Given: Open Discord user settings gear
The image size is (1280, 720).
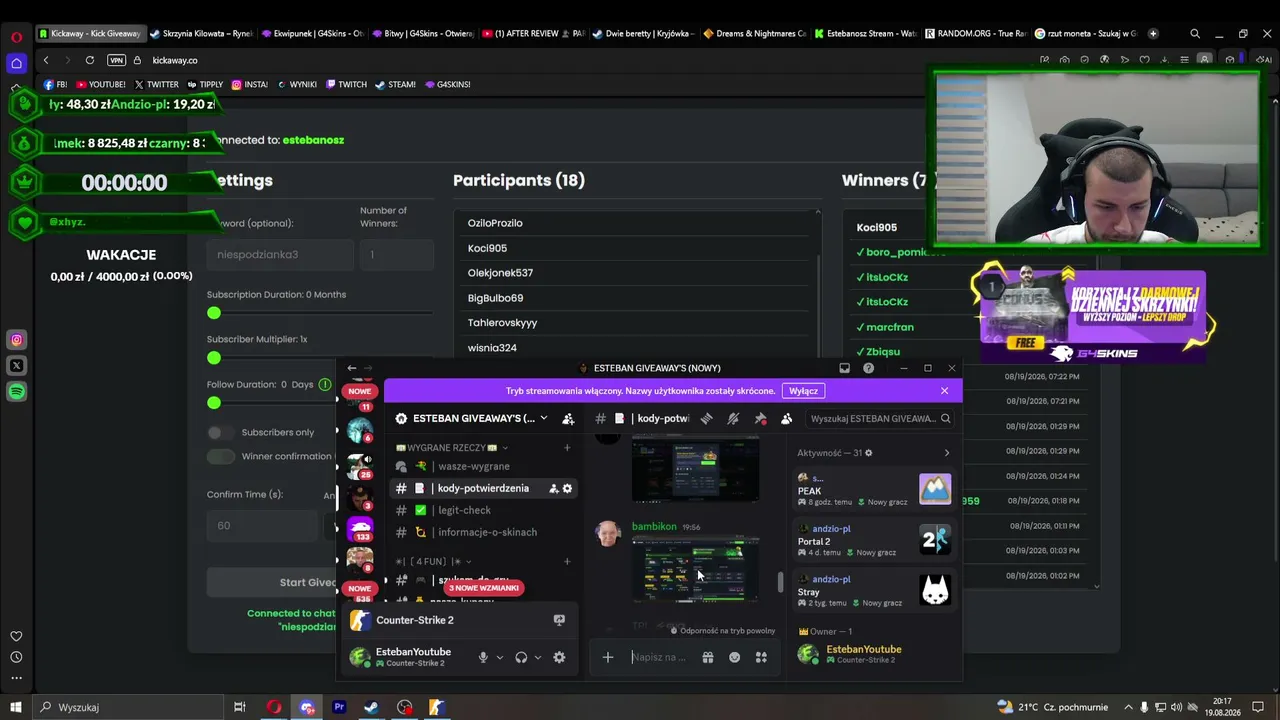Looking at the screenshot, I should pos(559,657).
